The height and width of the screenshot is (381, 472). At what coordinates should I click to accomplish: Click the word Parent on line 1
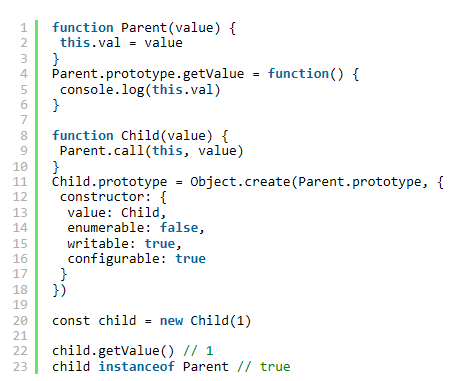tap(144, 28)
